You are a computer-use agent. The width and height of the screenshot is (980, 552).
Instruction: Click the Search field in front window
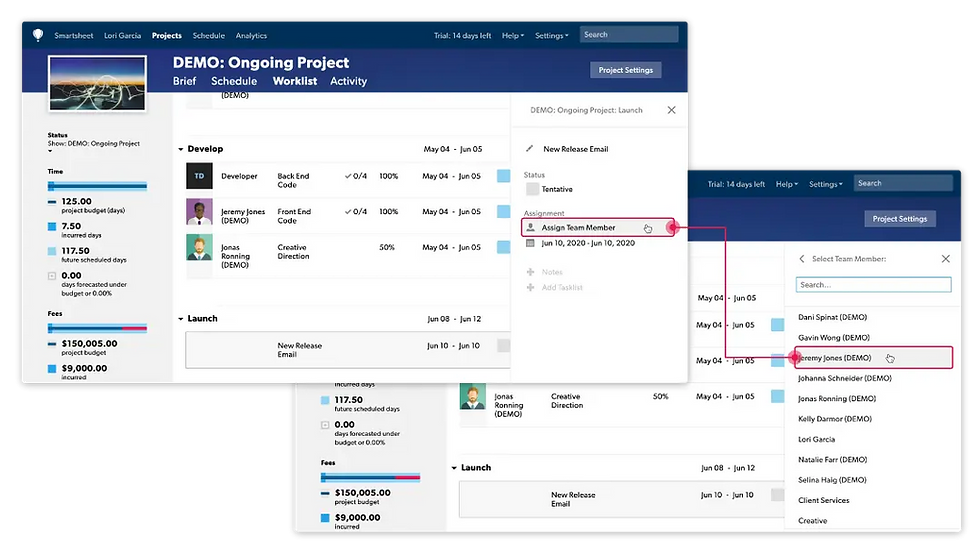[629, 34]
